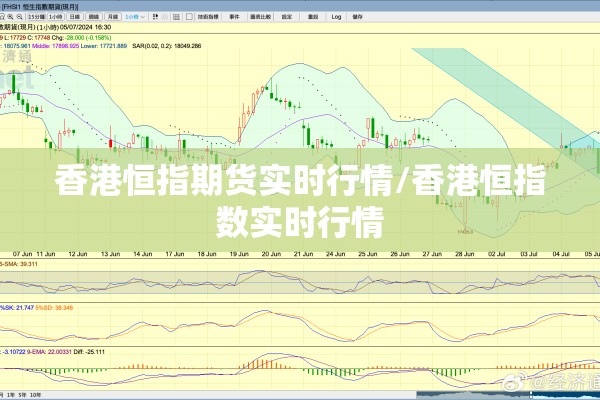
Task: Click the Diff: -25.111 MACD label
Action: coord(89,351)
